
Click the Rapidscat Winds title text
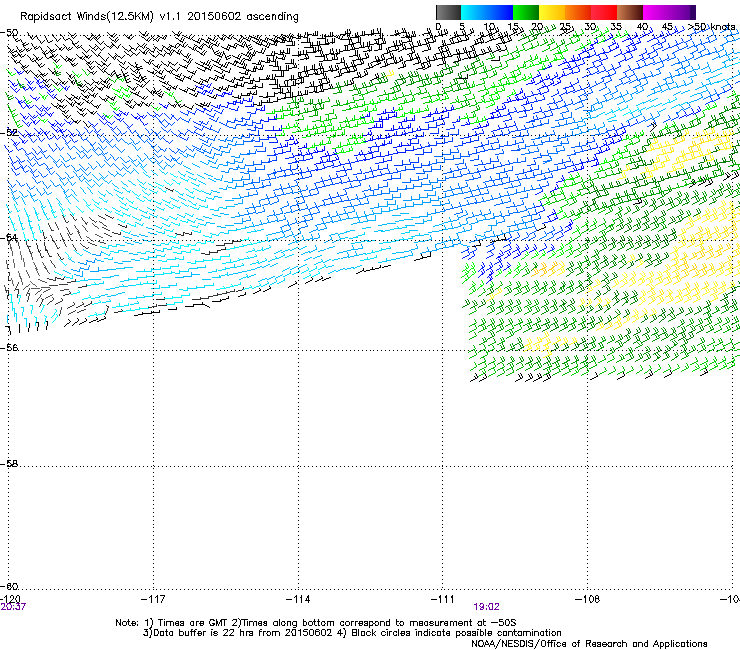coord(159,17)
